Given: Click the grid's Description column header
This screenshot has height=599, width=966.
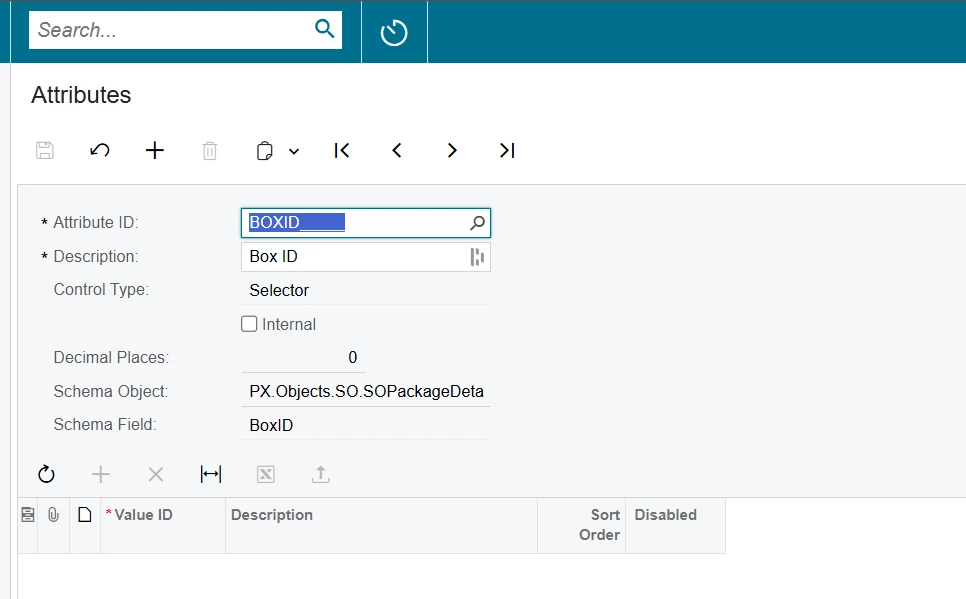Looking at the screenshot, I should click(x=381, y=525).
